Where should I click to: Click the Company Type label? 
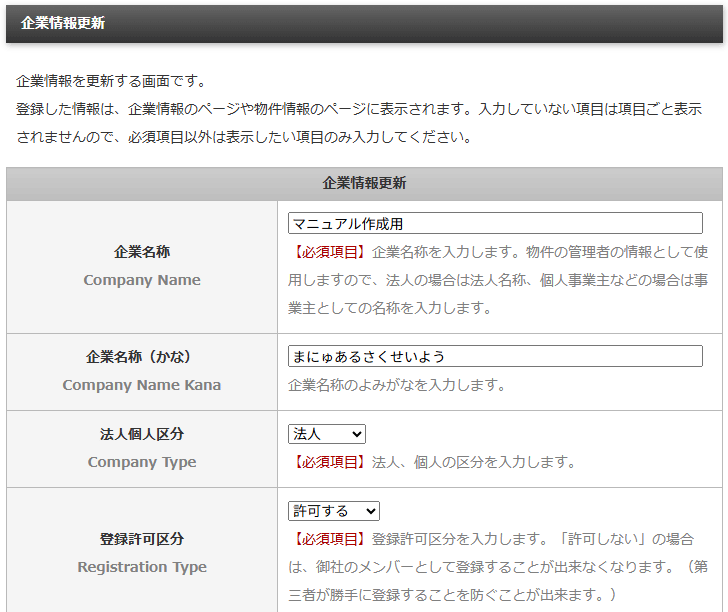click(x=142, y=462)
